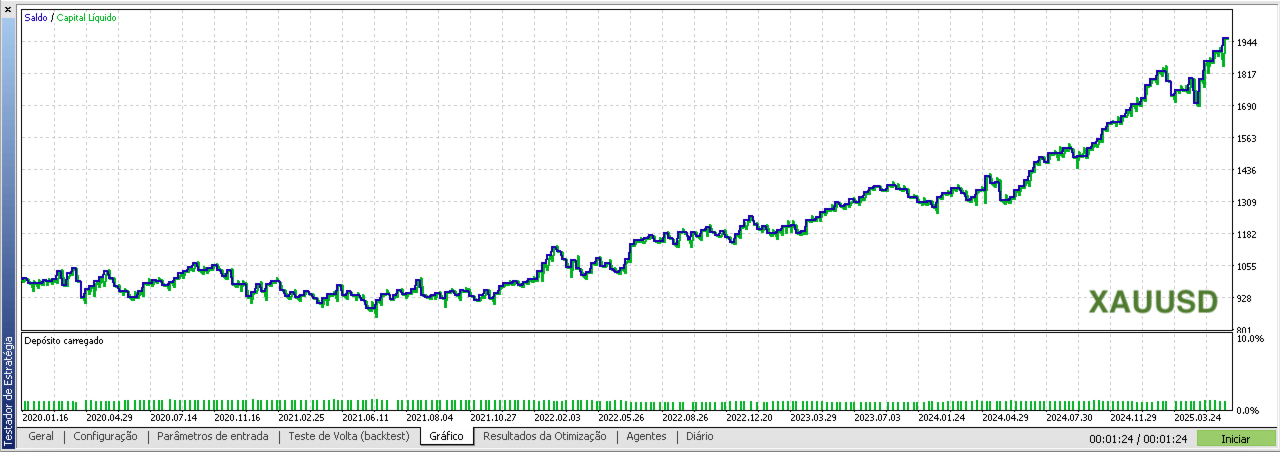The height and width of the screenshot is (452, 1280).
Task: Click the 2021.08.04 date label
Action: click(430, 418)
